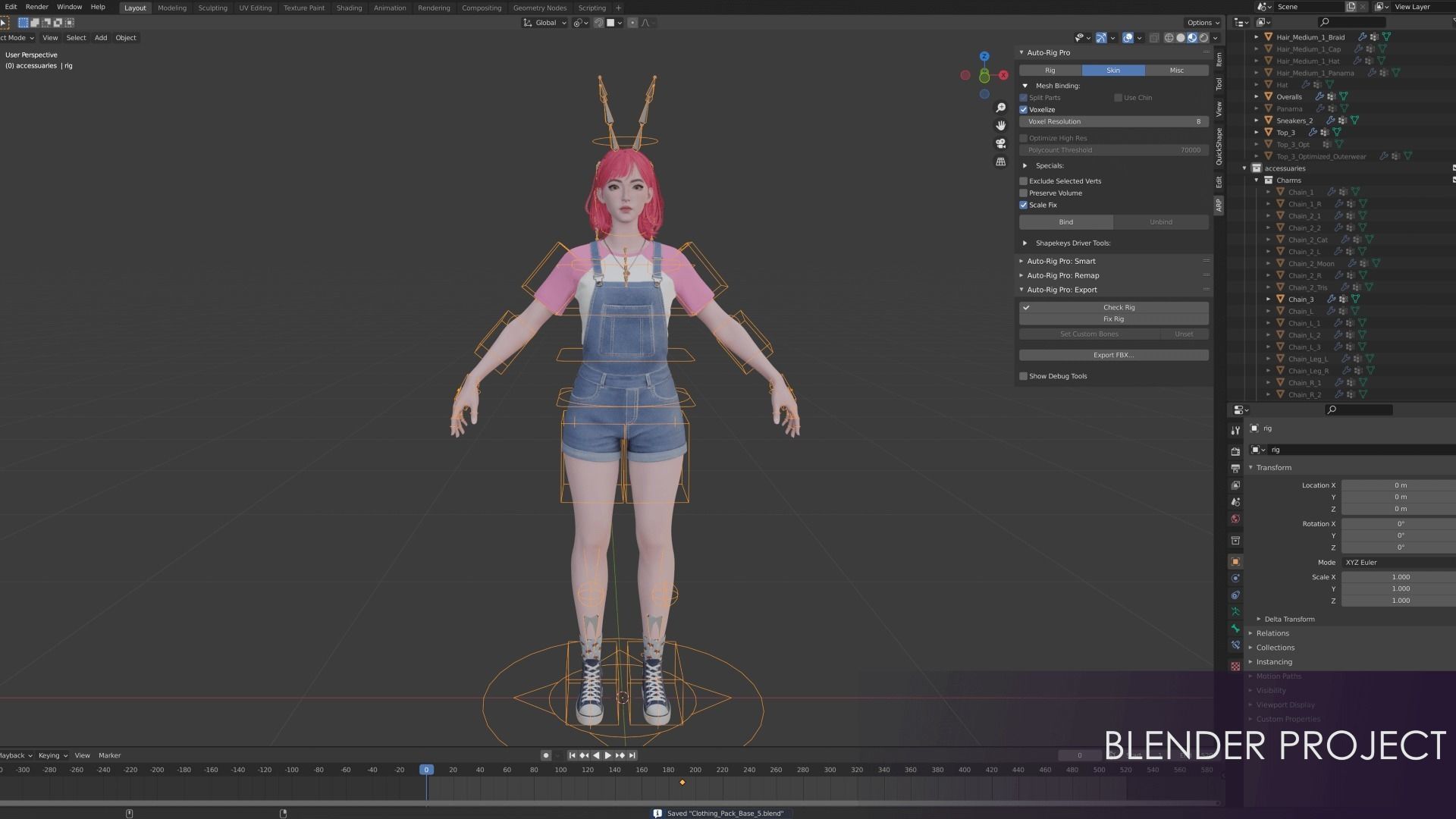
Task: Open the Global transform orientation dropdown
Action: pyautogui.click(x=545, y=23)
